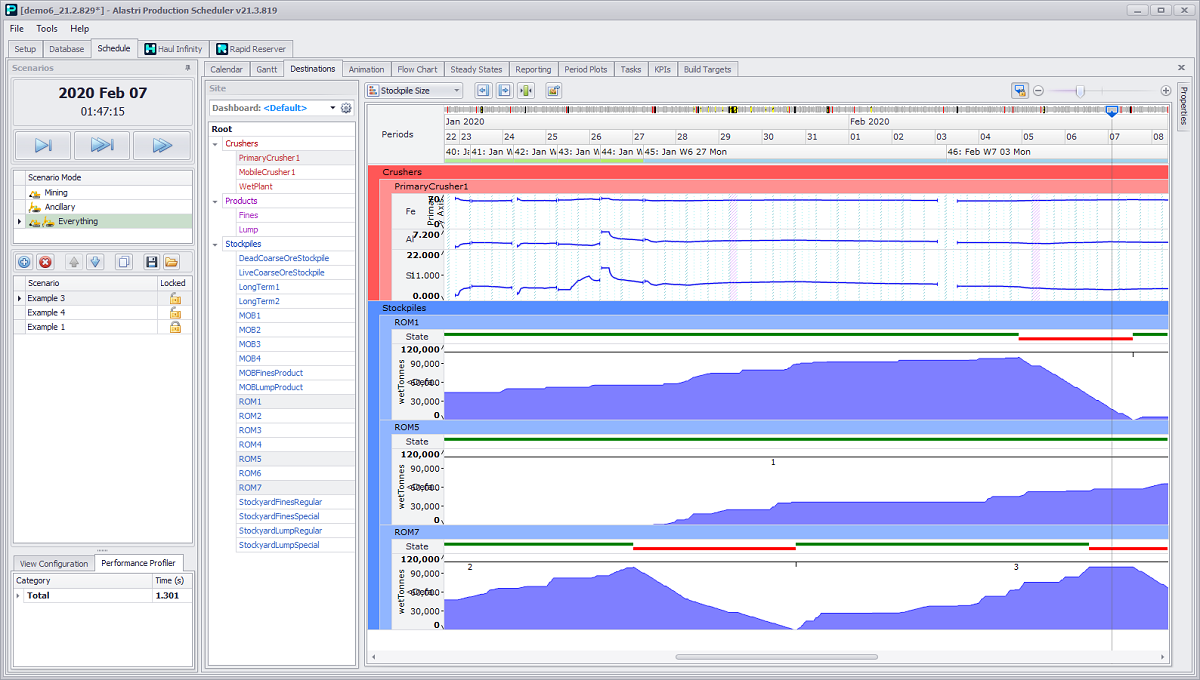Toggle lock for Example 4 scenario
The width and height of the screenshot is (1200, 680).
pos(175,313)
